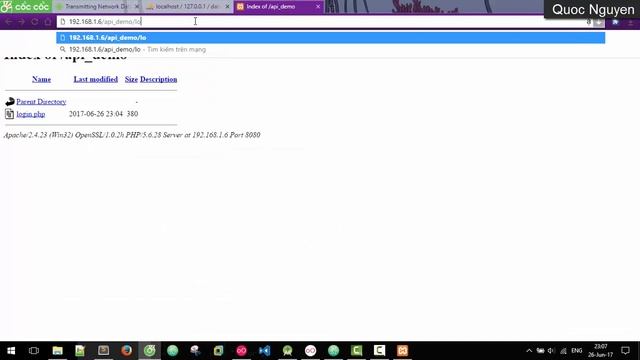Switch to the Transmitting Network tab
The height and width of the screenshot is (360, 640).
96,7
